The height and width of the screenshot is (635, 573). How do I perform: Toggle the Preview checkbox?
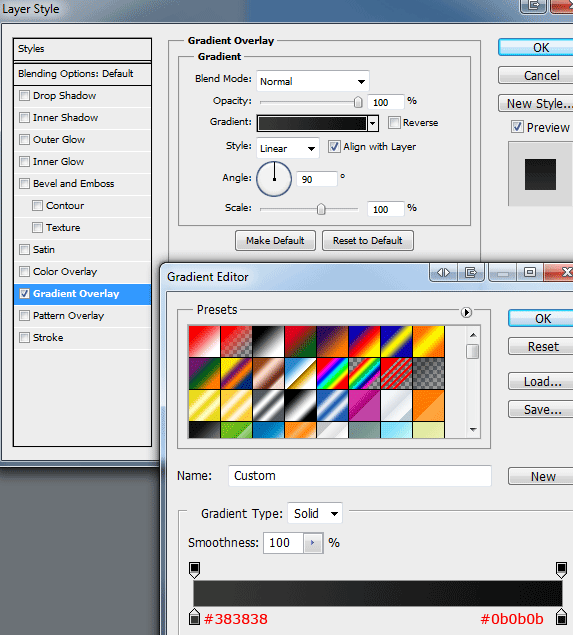pos(517,127)
